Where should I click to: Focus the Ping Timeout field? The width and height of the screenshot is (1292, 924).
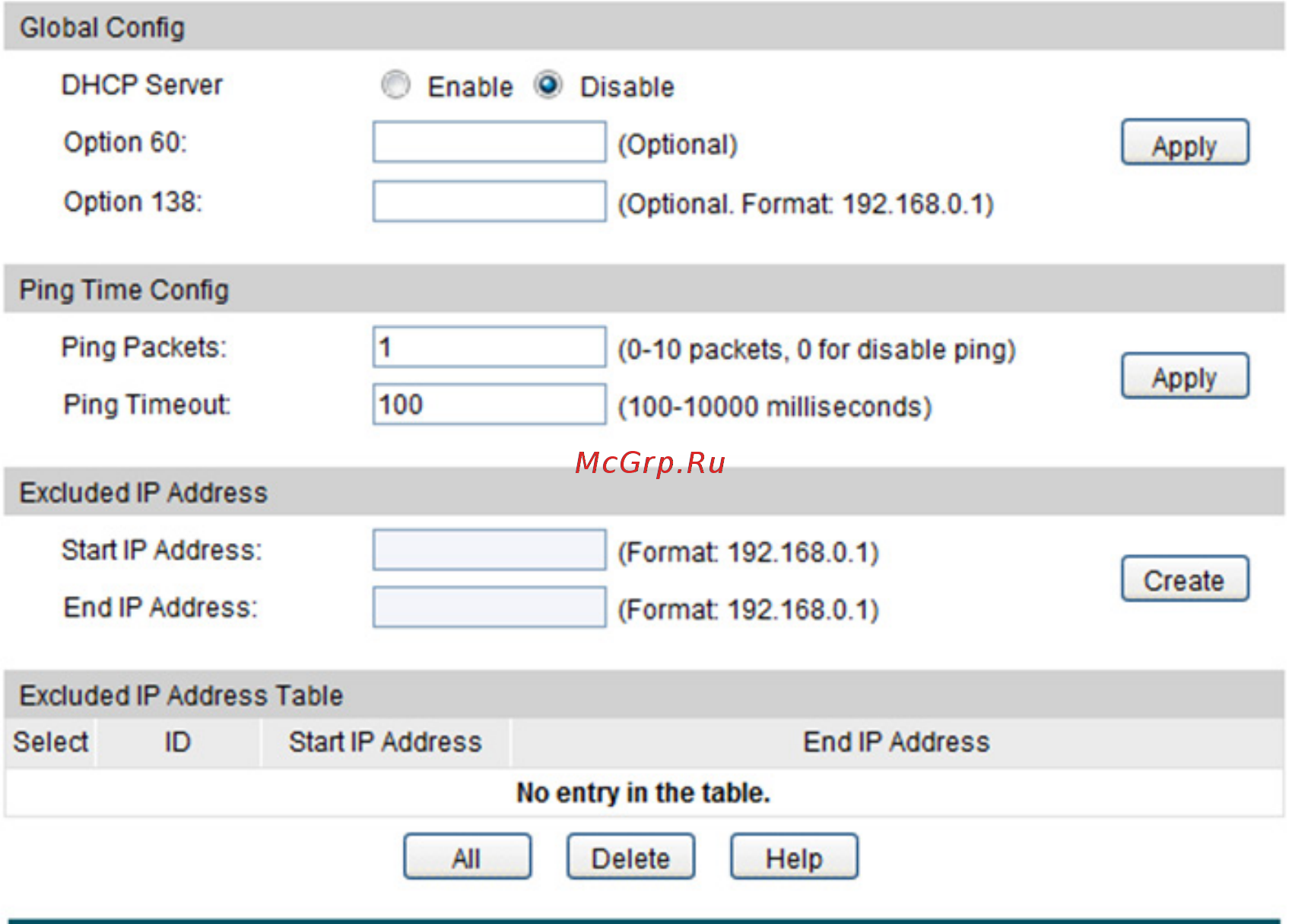[489, 405]
